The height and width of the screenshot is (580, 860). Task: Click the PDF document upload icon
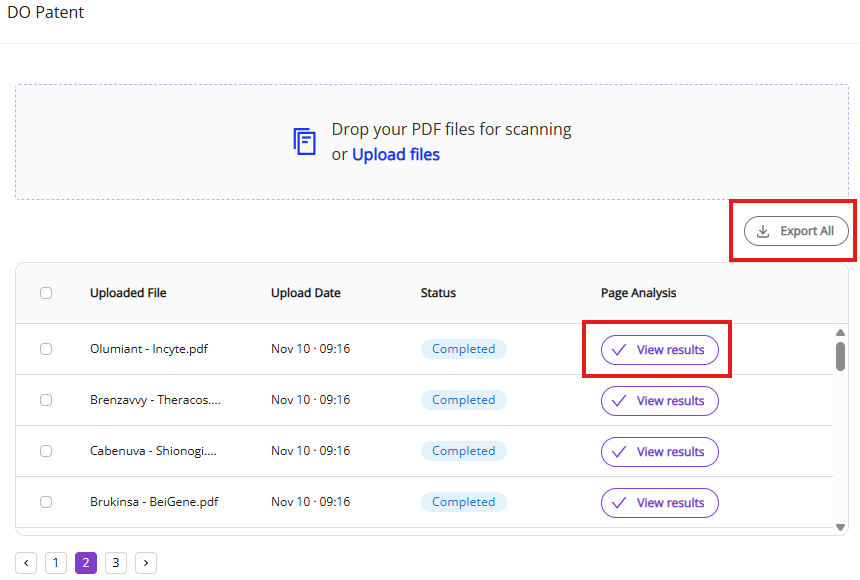tap(304, 141)
